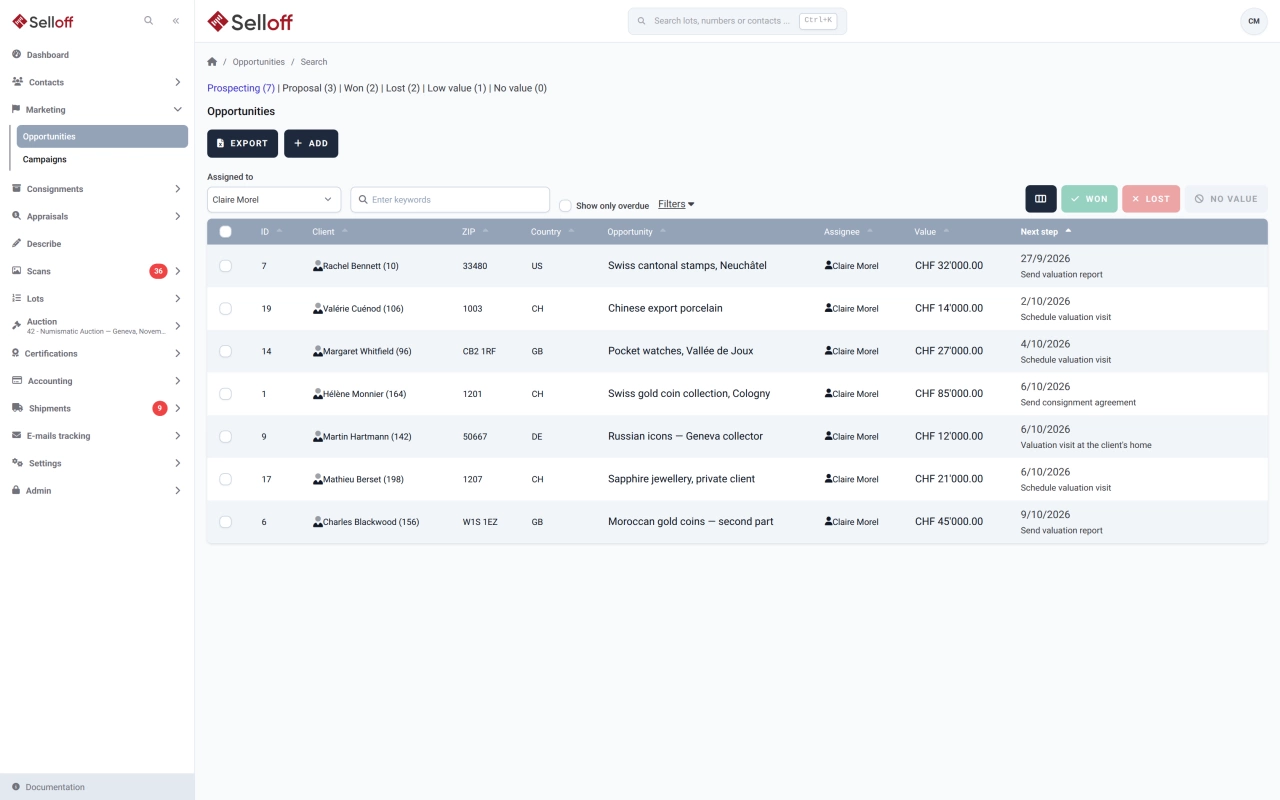
Task: Collapse the Marketing section chevron
Action: 178,109
